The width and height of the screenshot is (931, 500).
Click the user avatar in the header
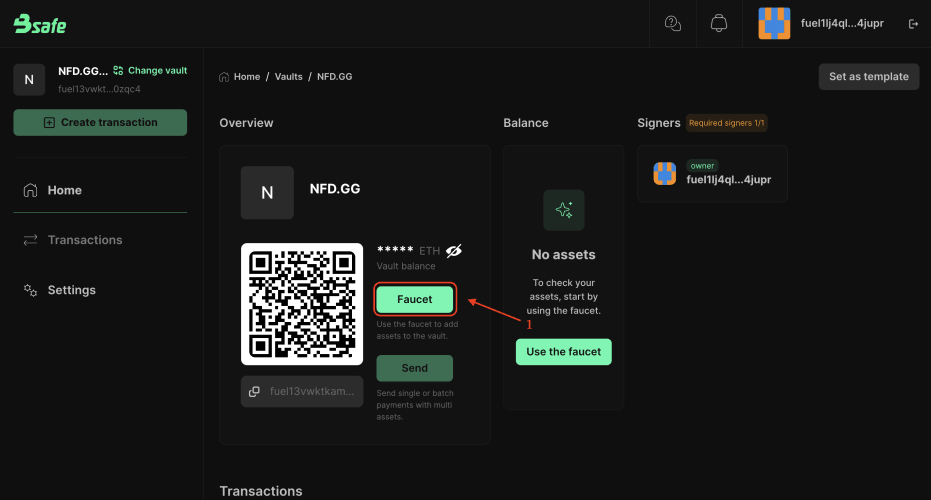point(774,23)
